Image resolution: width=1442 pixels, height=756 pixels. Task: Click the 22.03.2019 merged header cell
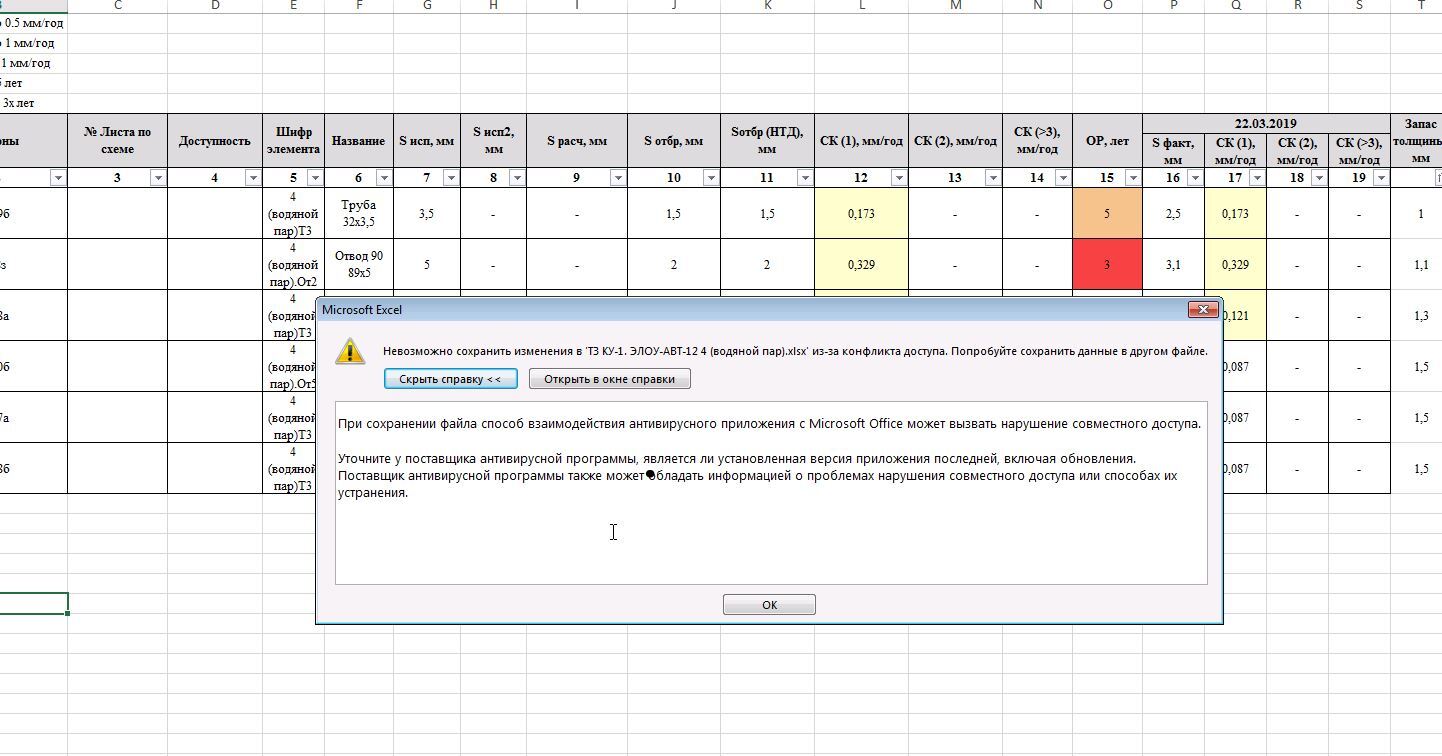pyautogui.click(x=1265, y=124)
